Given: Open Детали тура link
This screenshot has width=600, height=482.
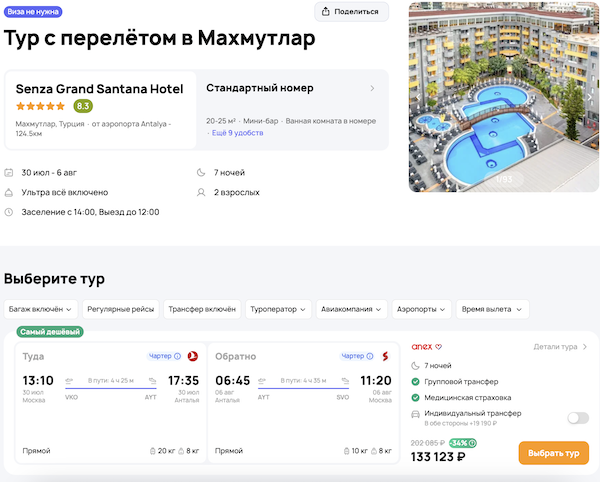Looking at the screenshot, I should coord(560,347).
